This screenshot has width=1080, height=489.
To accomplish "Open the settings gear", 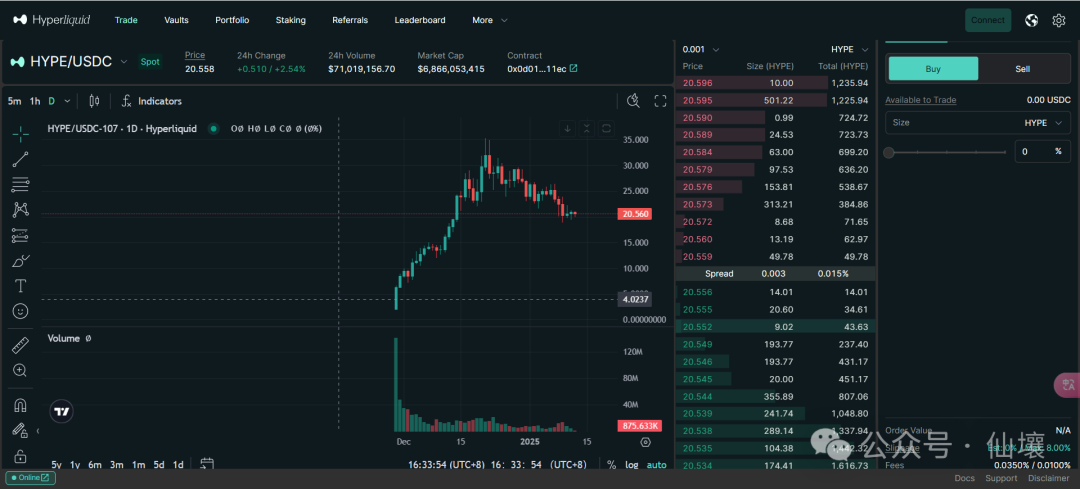I will tap(1059, 21).
